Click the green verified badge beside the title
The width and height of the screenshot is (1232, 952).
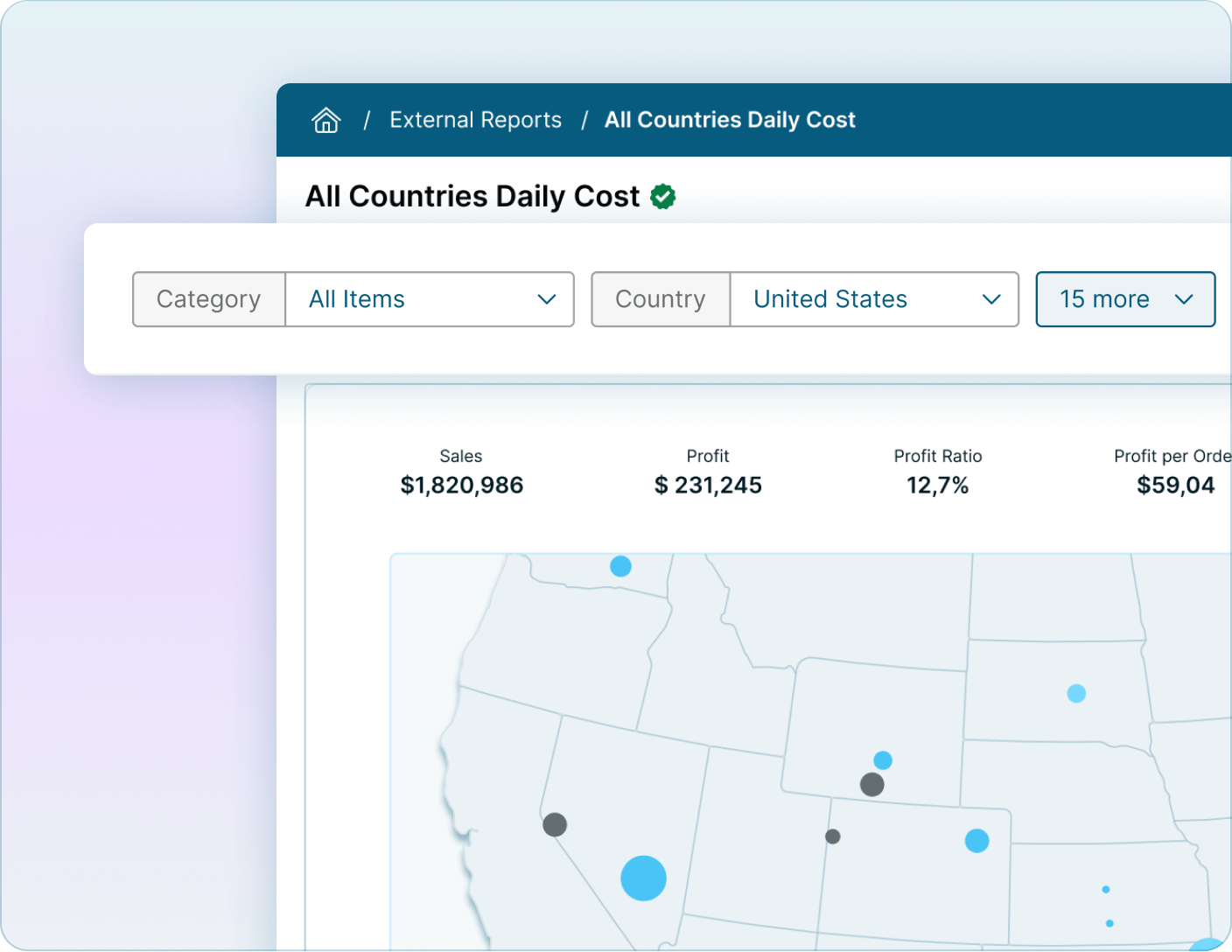[663, 197]
